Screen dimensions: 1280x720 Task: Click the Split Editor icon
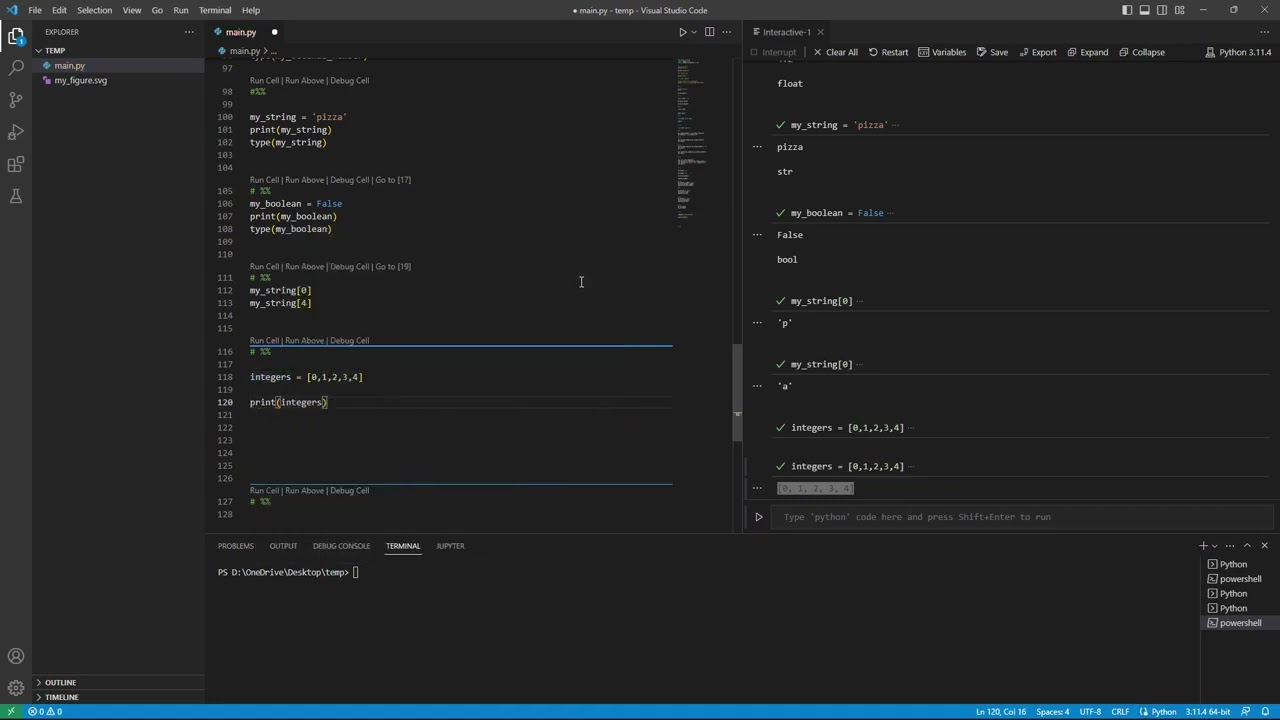point(710,32)
